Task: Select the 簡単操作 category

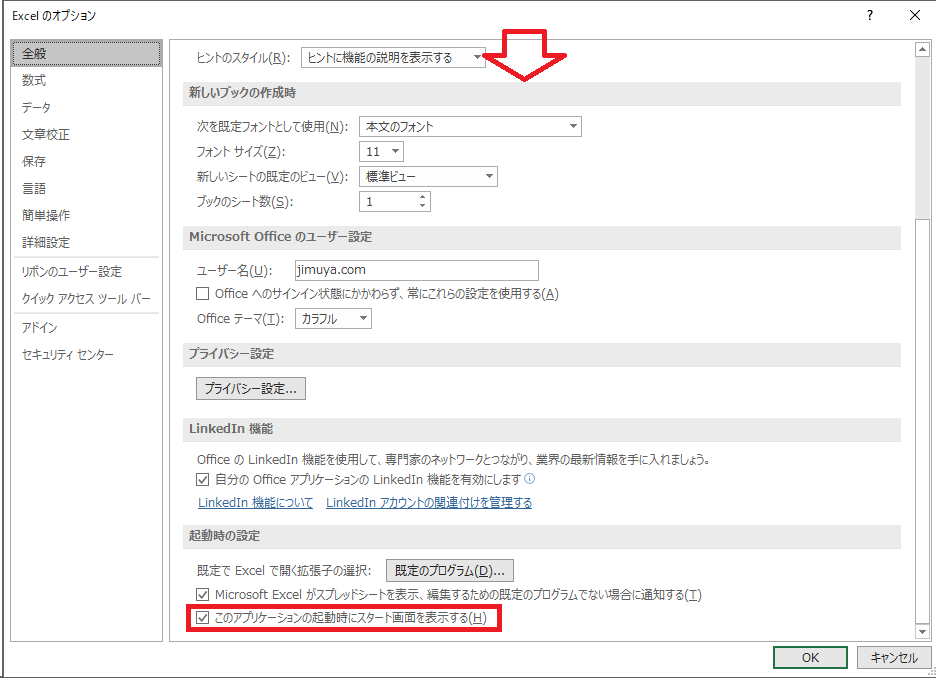Action: tap(87, 215)
